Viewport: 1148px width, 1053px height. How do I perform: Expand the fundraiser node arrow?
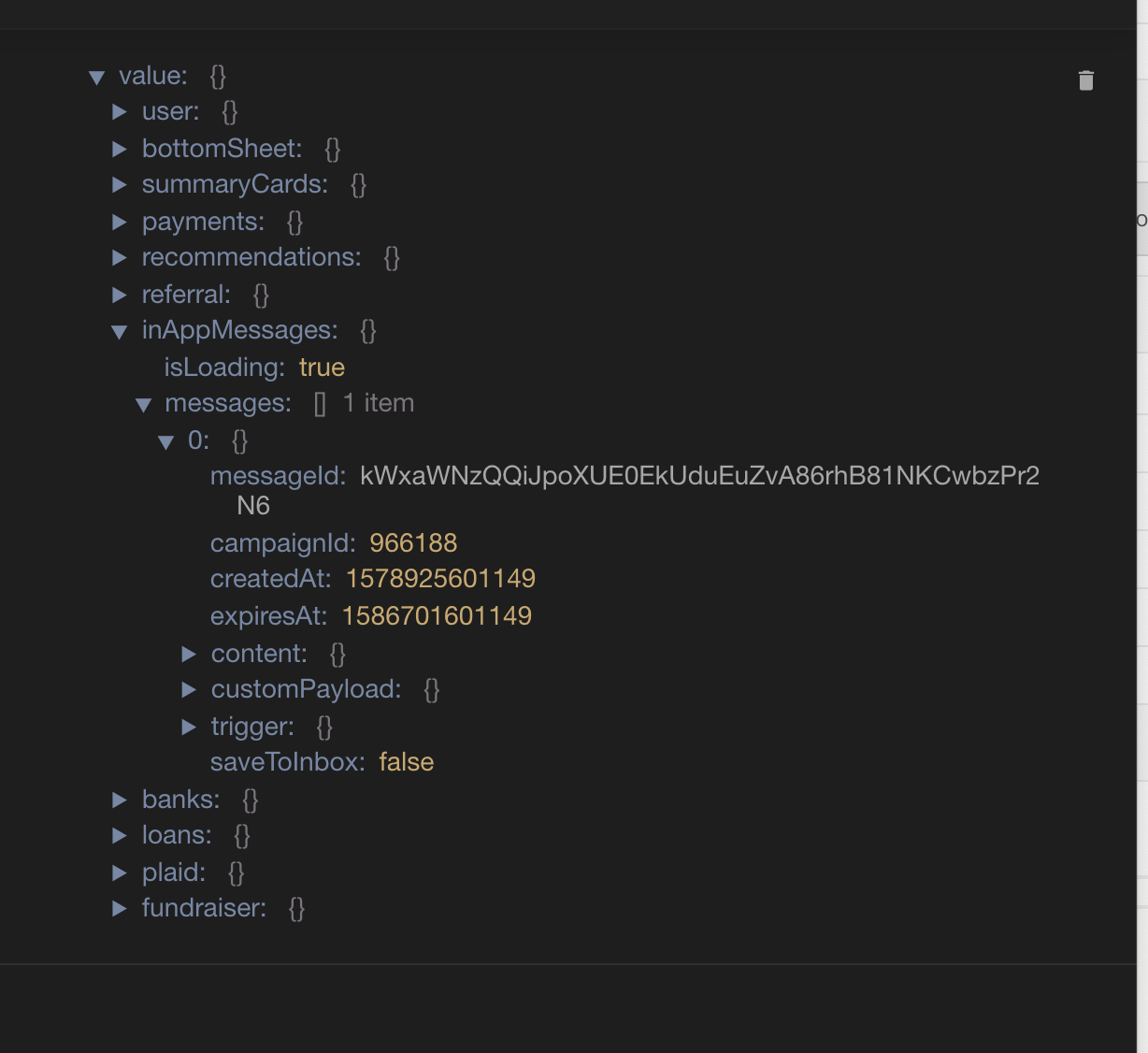tap(120, 908)
